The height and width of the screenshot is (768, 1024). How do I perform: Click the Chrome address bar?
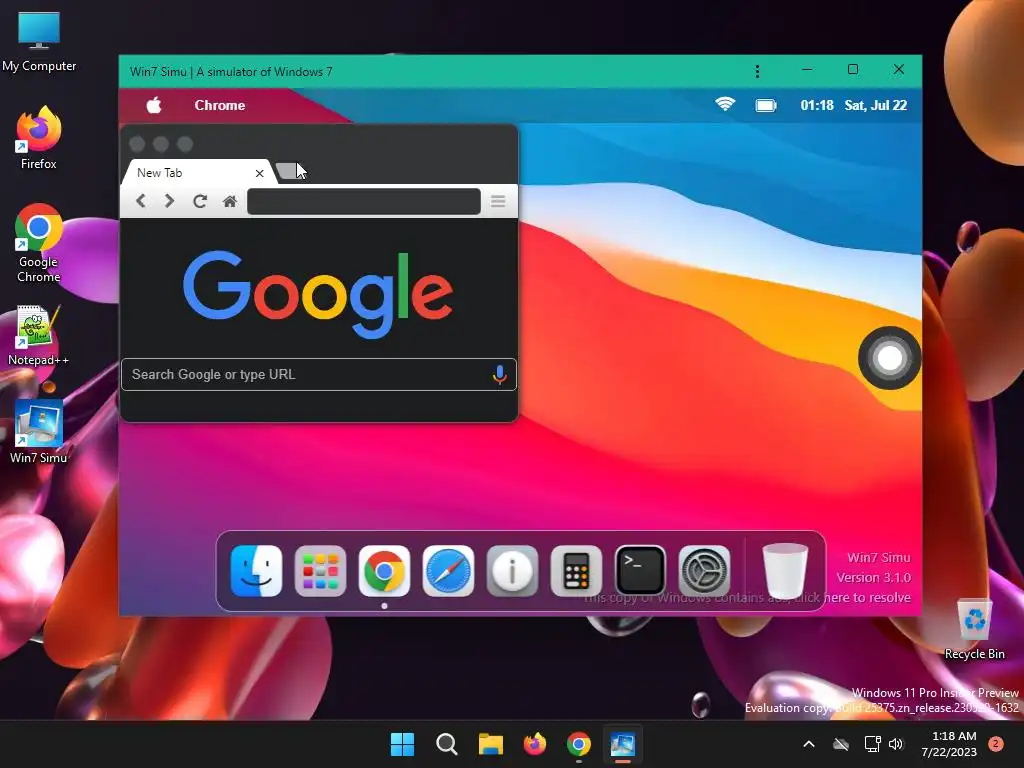[x=364, y=201]
